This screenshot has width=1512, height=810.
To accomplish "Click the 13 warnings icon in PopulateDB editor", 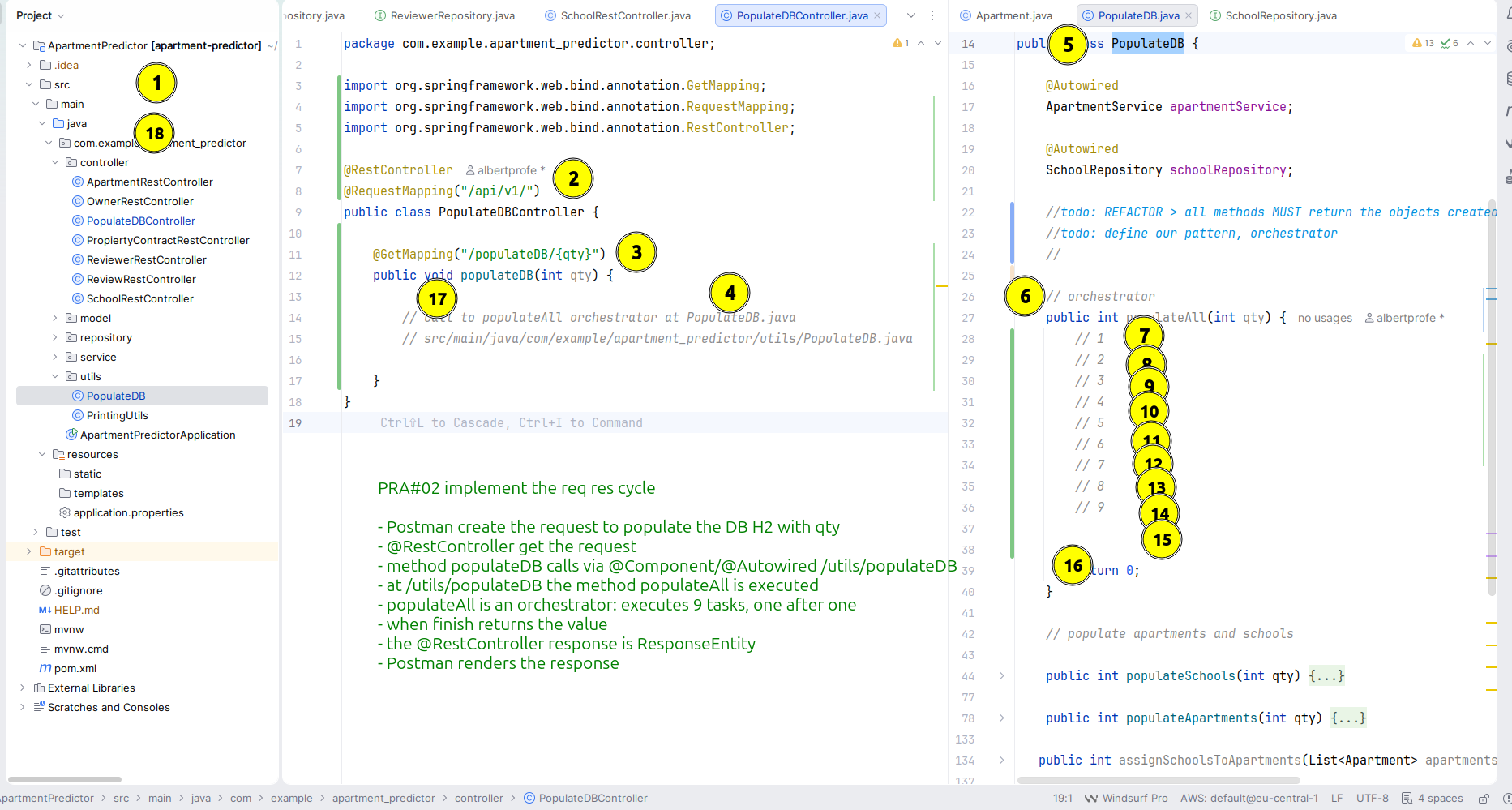I will click(1422, 43).
